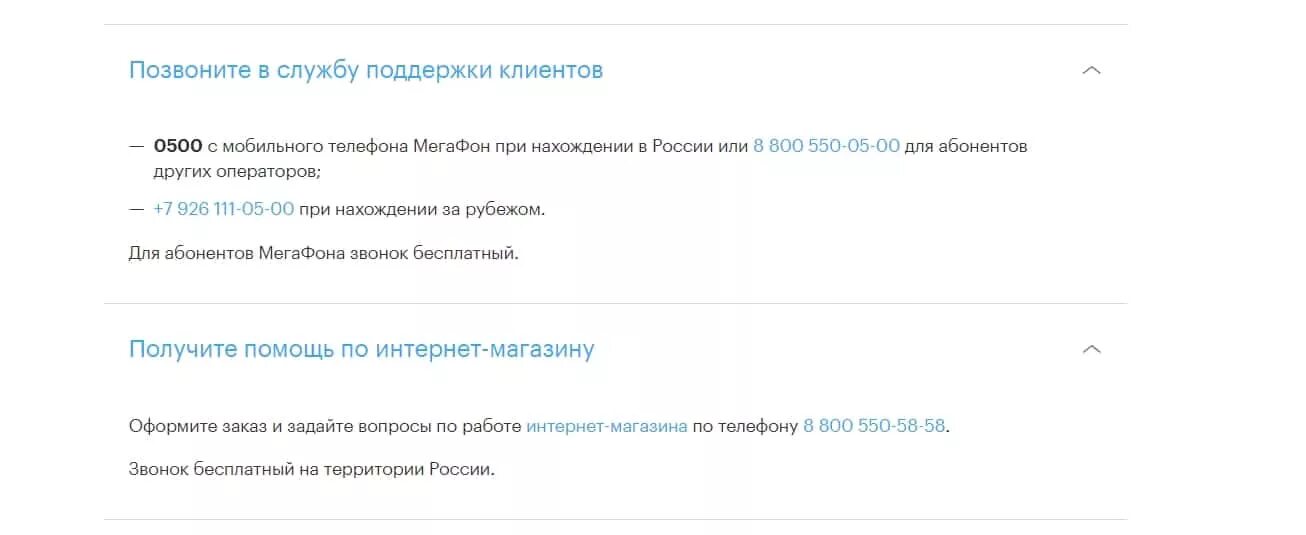Viewport: 1306px width, 535px height.
Task: Click the 'Для абонентов МегаФона звонок бесплатный' text
Action: click(x=324, y=253)
